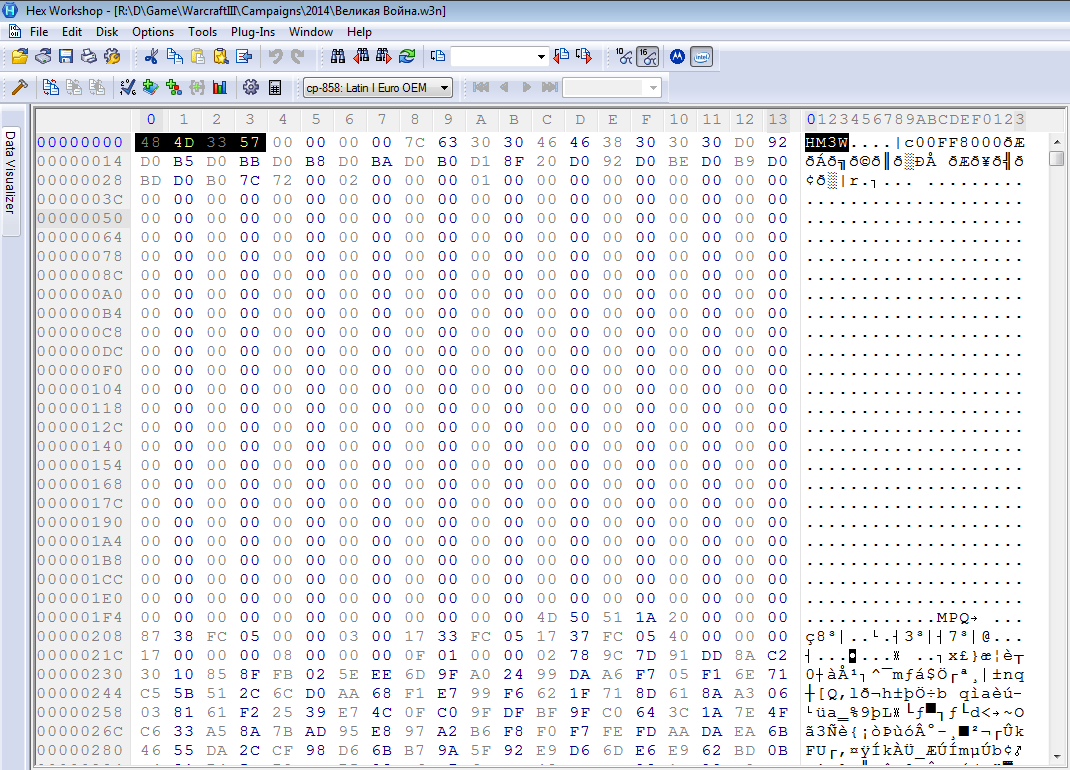The width and height of the screenshot is (1070, 770).
Task: Jump to last navigation record button
Action: [x=550, y=87]
